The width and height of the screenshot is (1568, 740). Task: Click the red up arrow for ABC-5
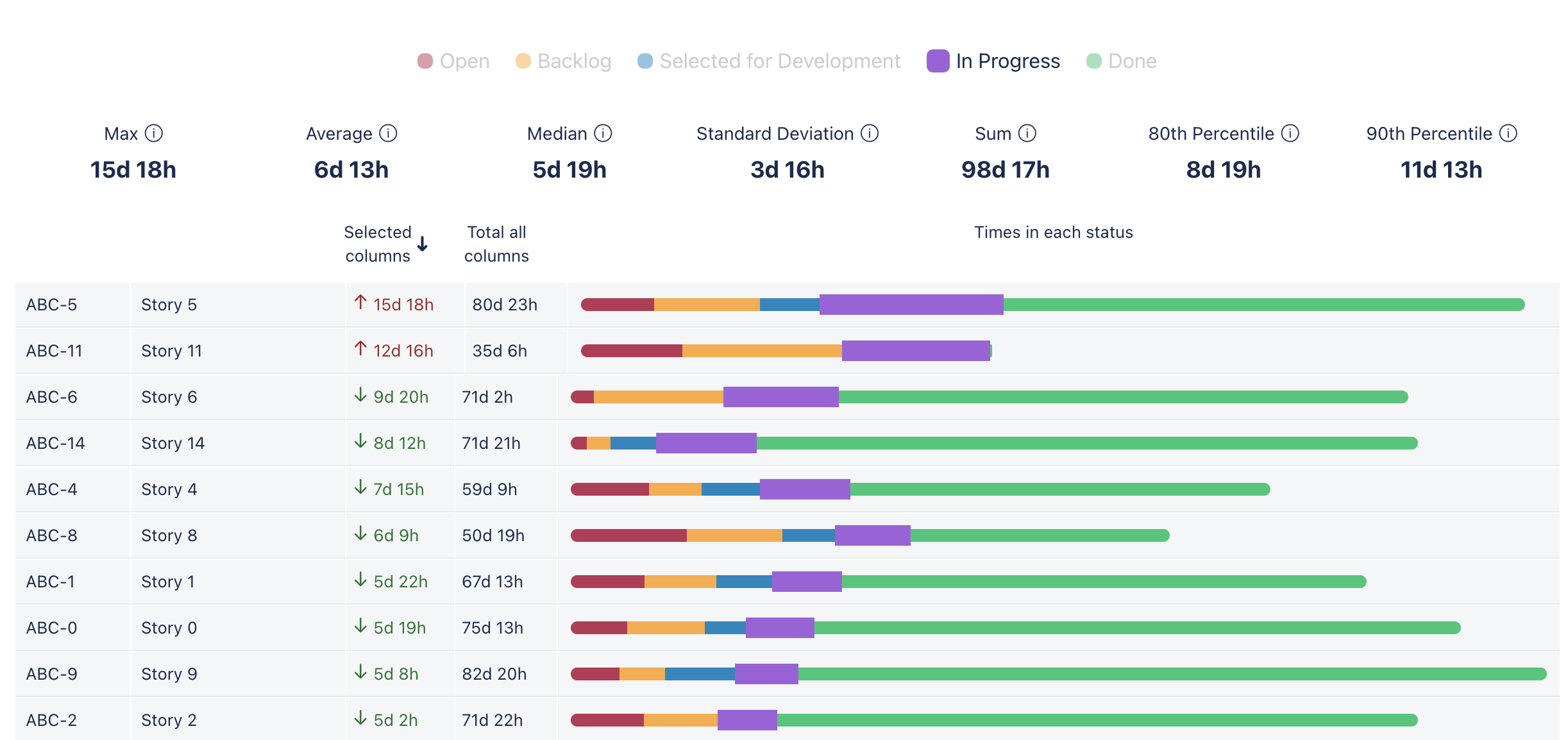pyautogui.click(x=360, y=303)
